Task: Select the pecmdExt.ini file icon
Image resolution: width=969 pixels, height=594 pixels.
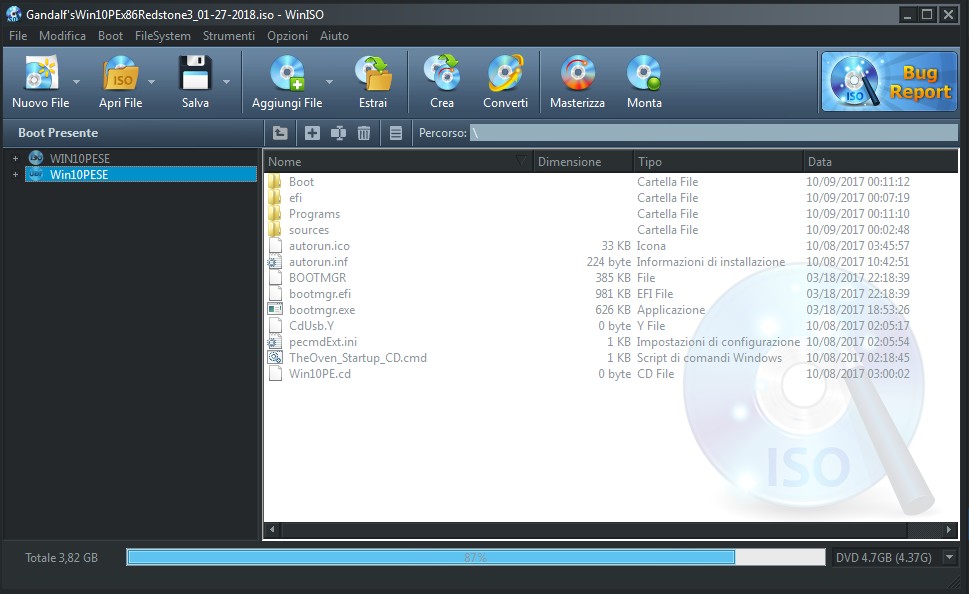Action: (x=275, y=342)
